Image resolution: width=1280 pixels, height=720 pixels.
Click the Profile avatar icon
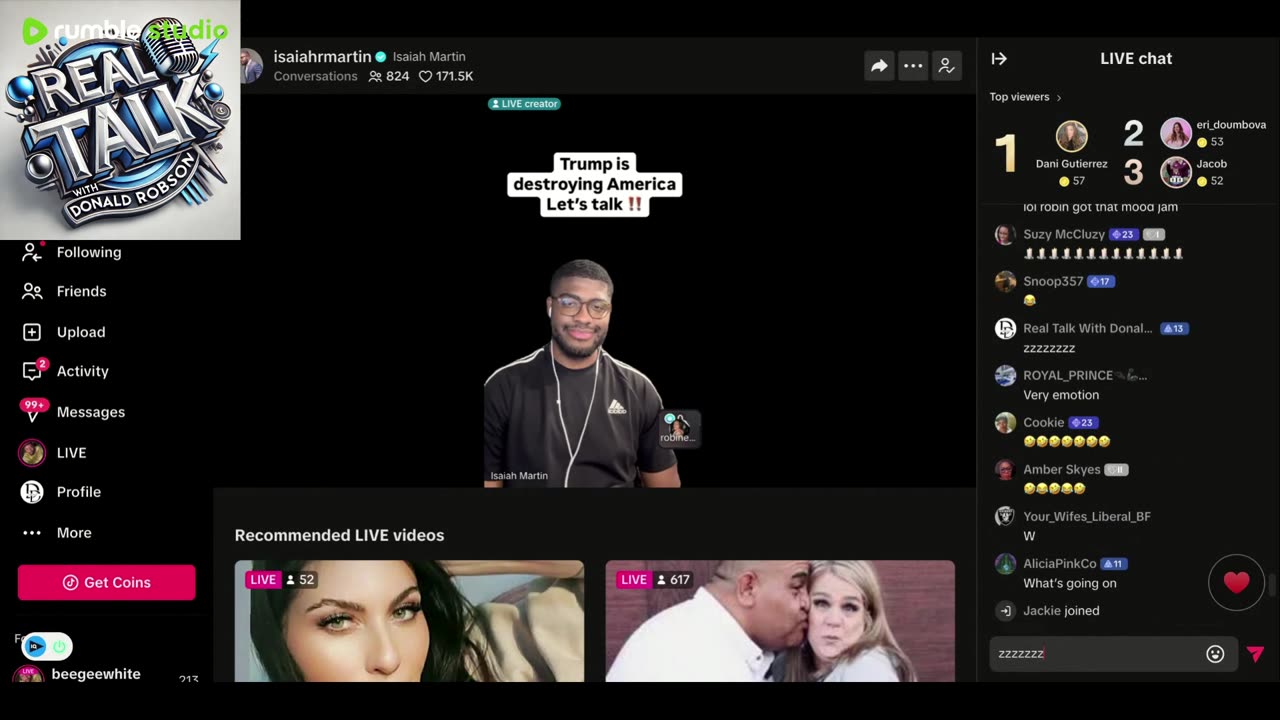[32, 492]
